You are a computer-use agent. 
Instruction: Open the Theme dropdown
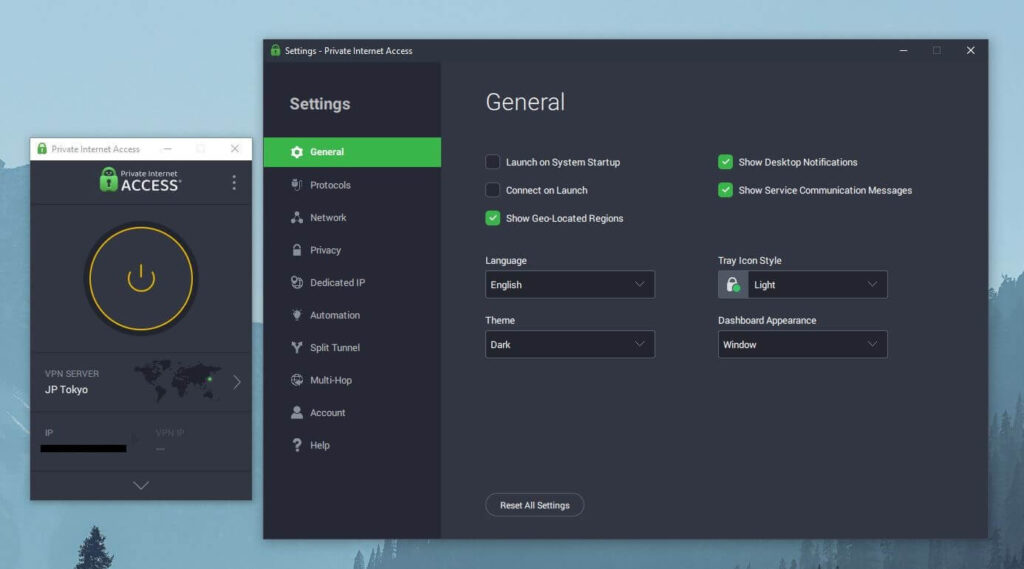(x=570, y=345)
